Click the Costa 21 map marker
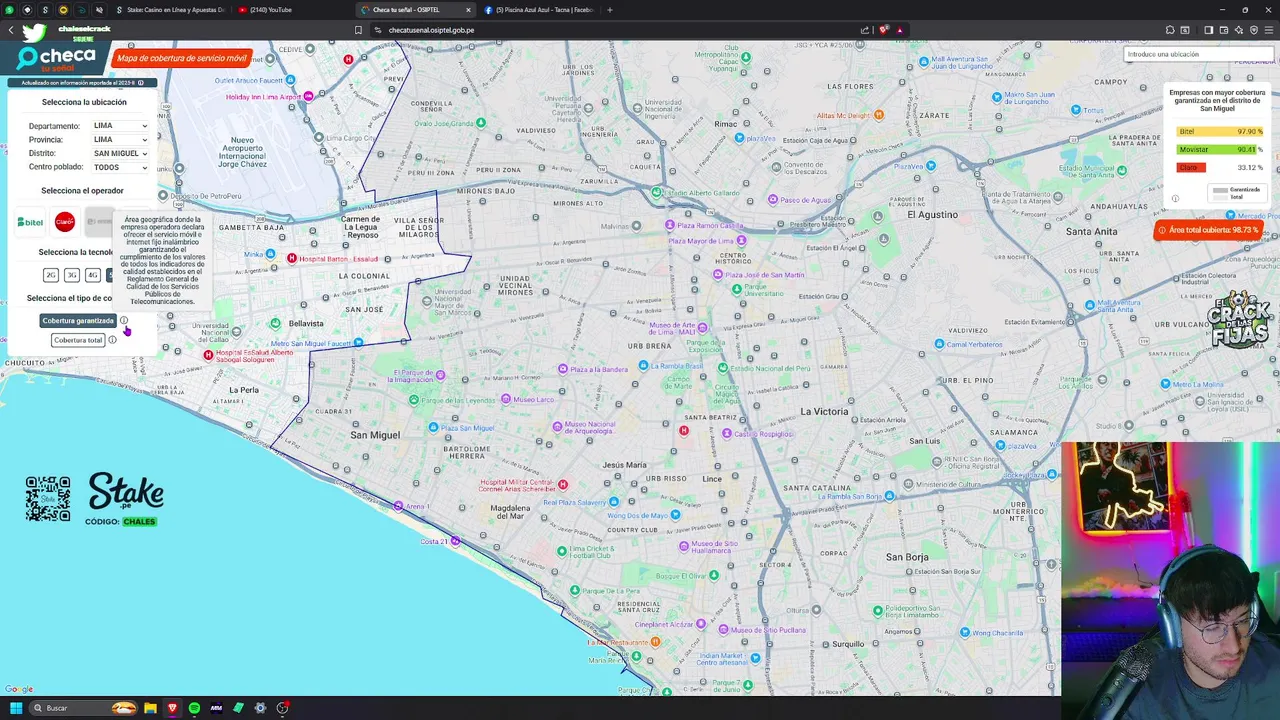Viewport: 1280px width, 720px height. coord(455,541)
